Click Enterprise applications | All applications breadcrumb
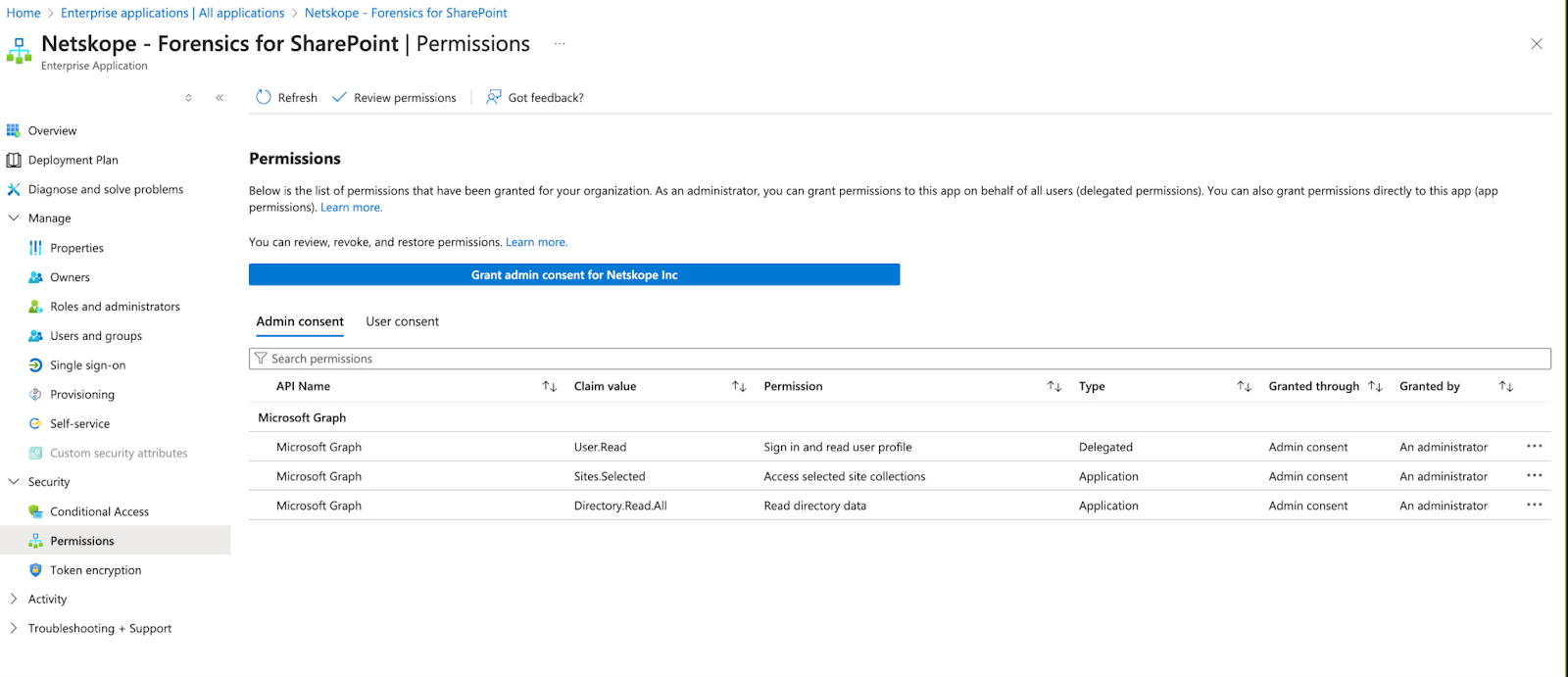 pos(172,13)
